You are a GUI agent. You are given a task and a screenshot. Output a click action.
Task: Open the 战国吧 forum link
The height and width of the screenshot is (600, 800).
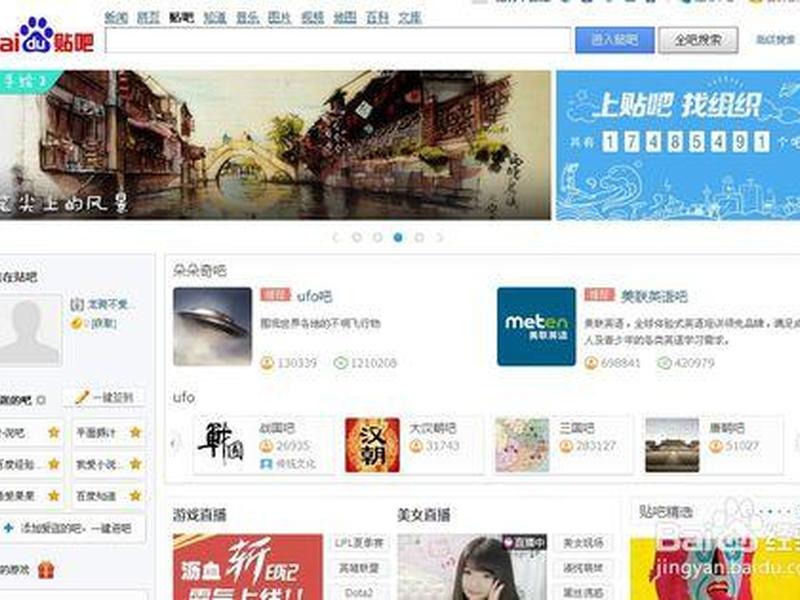pyautogui.click(x=277, y=428)
